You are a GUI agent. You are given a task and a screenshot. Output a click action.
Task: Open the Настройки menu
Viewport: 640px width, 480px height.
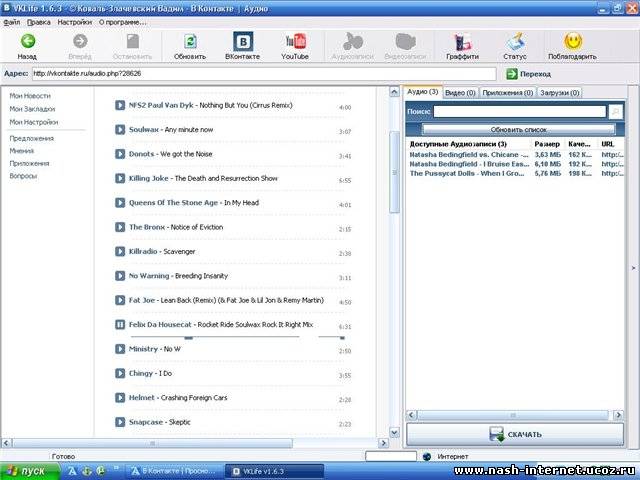click(x=74, y=22)
